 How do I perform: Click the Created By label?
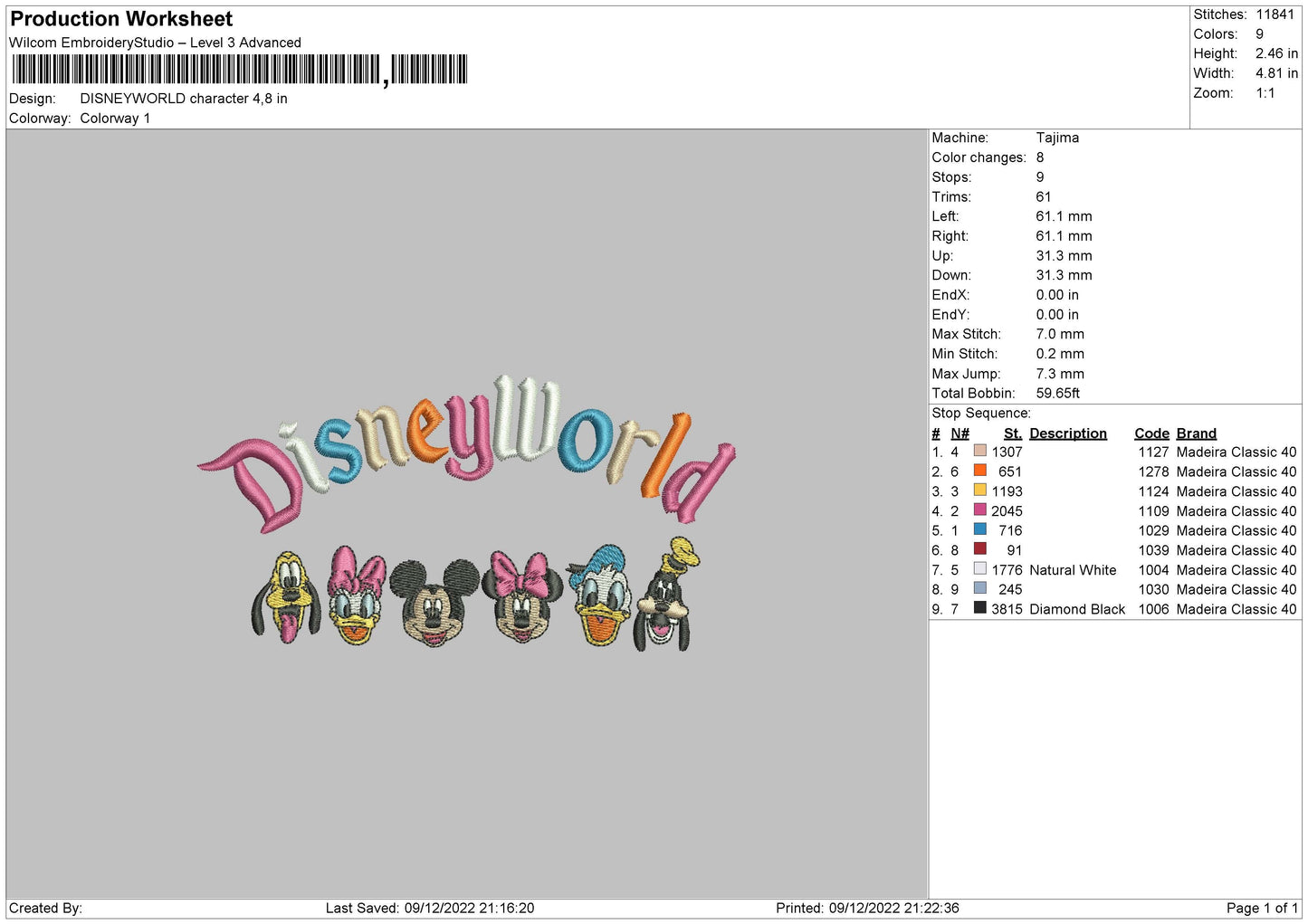tap(45, 909)
